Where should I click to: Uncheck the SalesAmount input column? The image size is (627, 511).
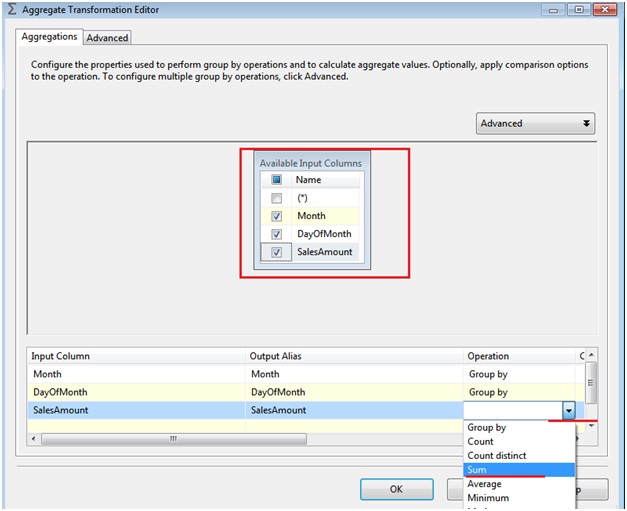click(x=276, y=252)
